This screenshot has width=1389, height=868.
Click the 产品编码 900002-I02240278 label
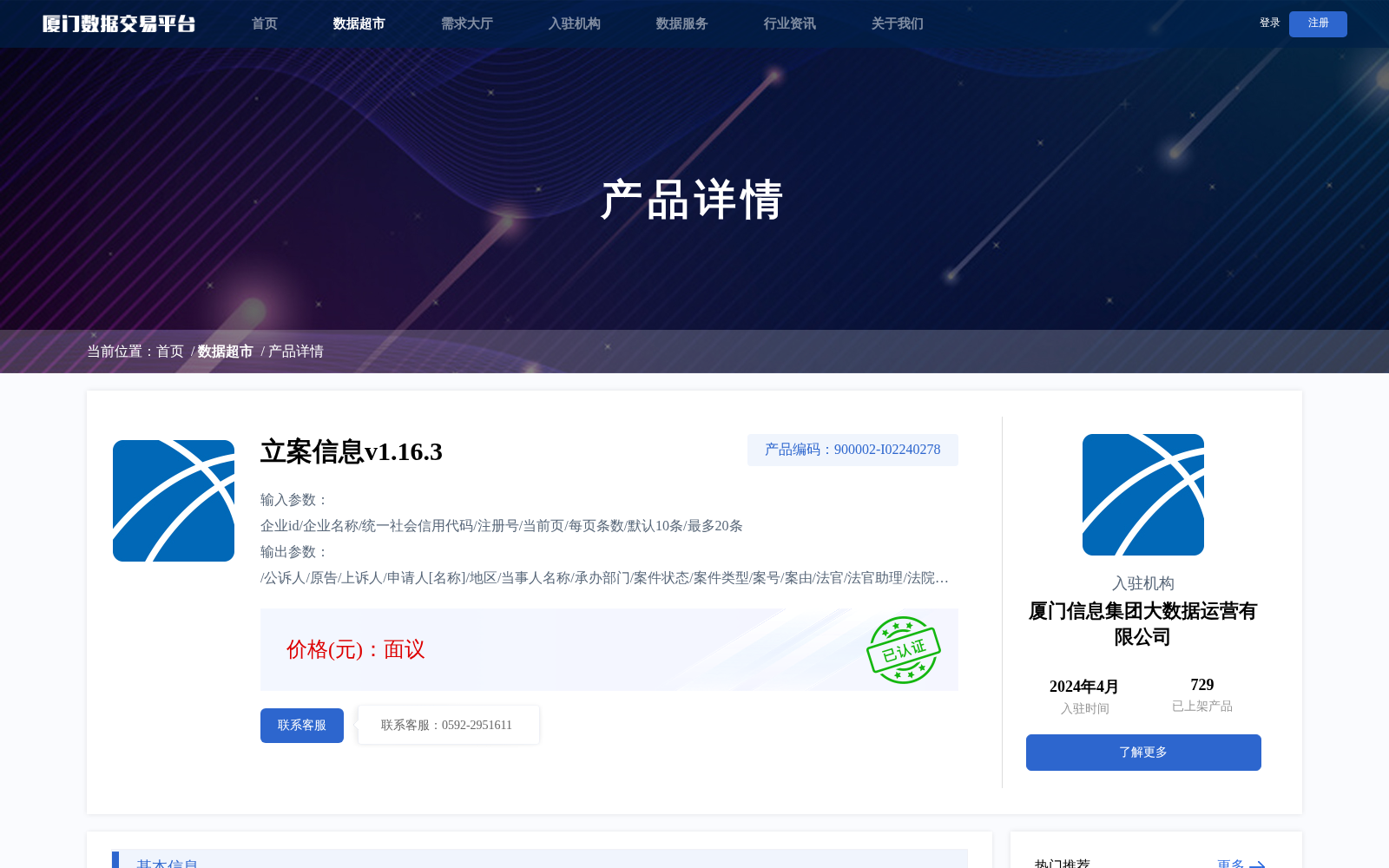(852, 450)
